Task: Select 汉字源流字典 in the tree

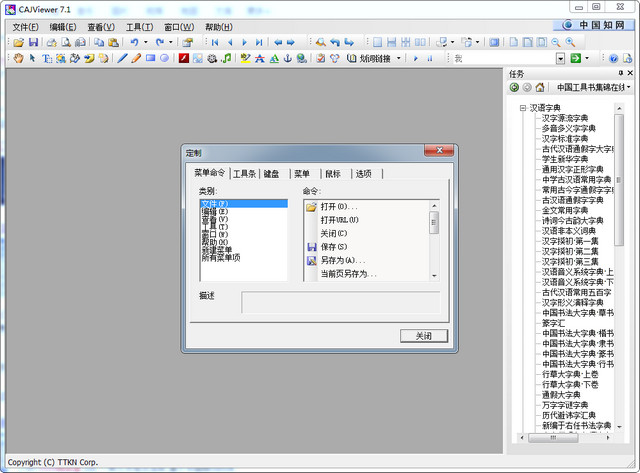Action: (x=565, y=118)
